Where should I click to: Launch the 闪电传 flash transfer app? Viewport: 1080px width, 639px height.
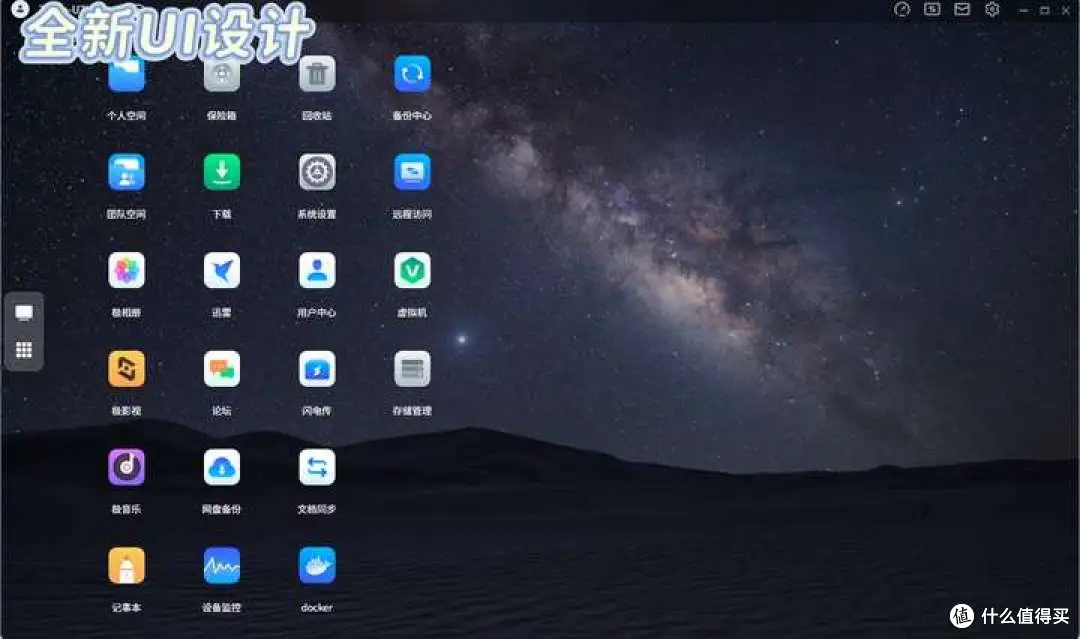pos(317,369)
